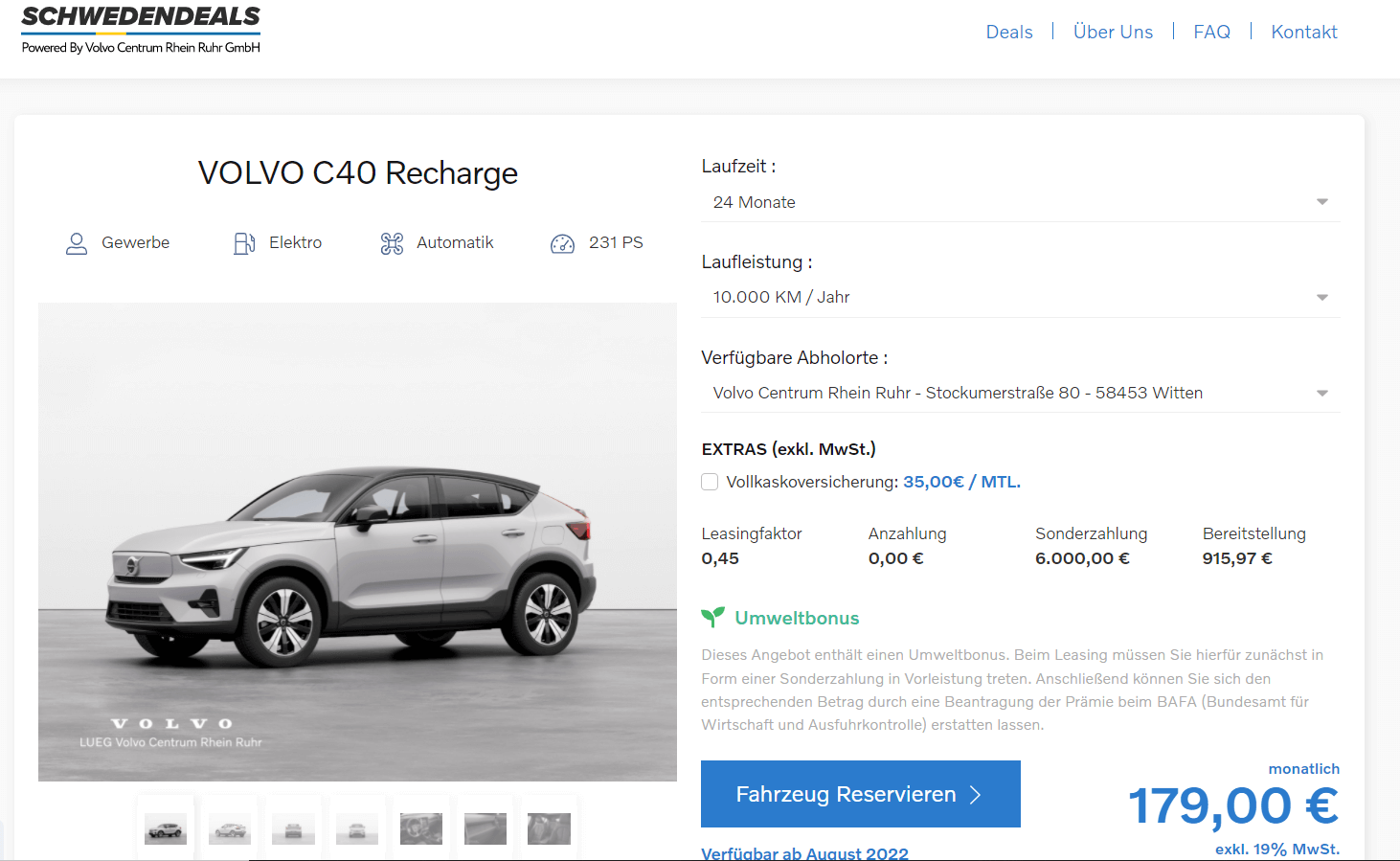This screenshot has height=861, width=1400.
Task: Click Fahrzeug Reservieren button
Action: (861, 794)
